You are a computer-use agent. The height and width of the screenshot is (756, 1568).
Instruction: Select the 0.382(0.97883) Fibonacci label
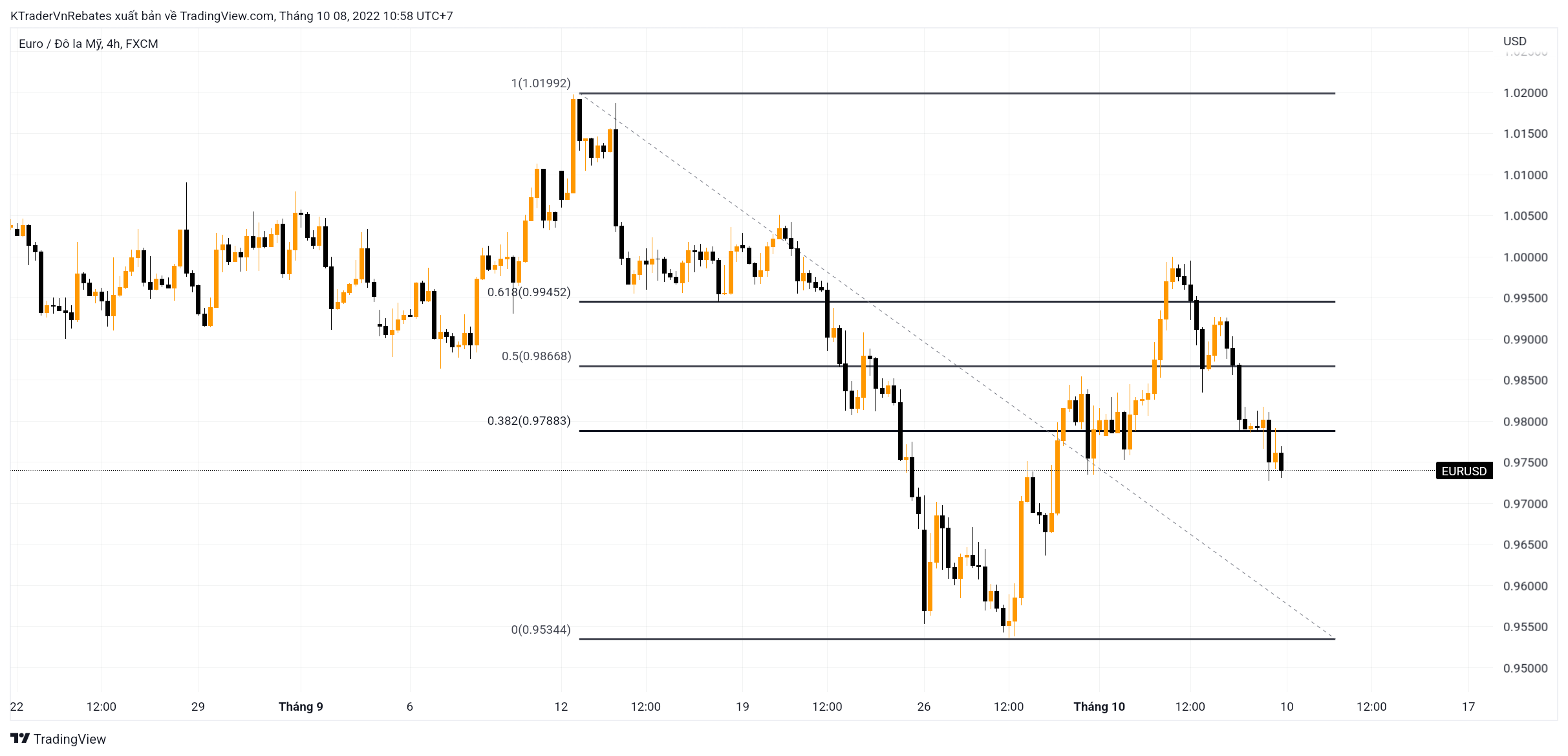[529, 421]
